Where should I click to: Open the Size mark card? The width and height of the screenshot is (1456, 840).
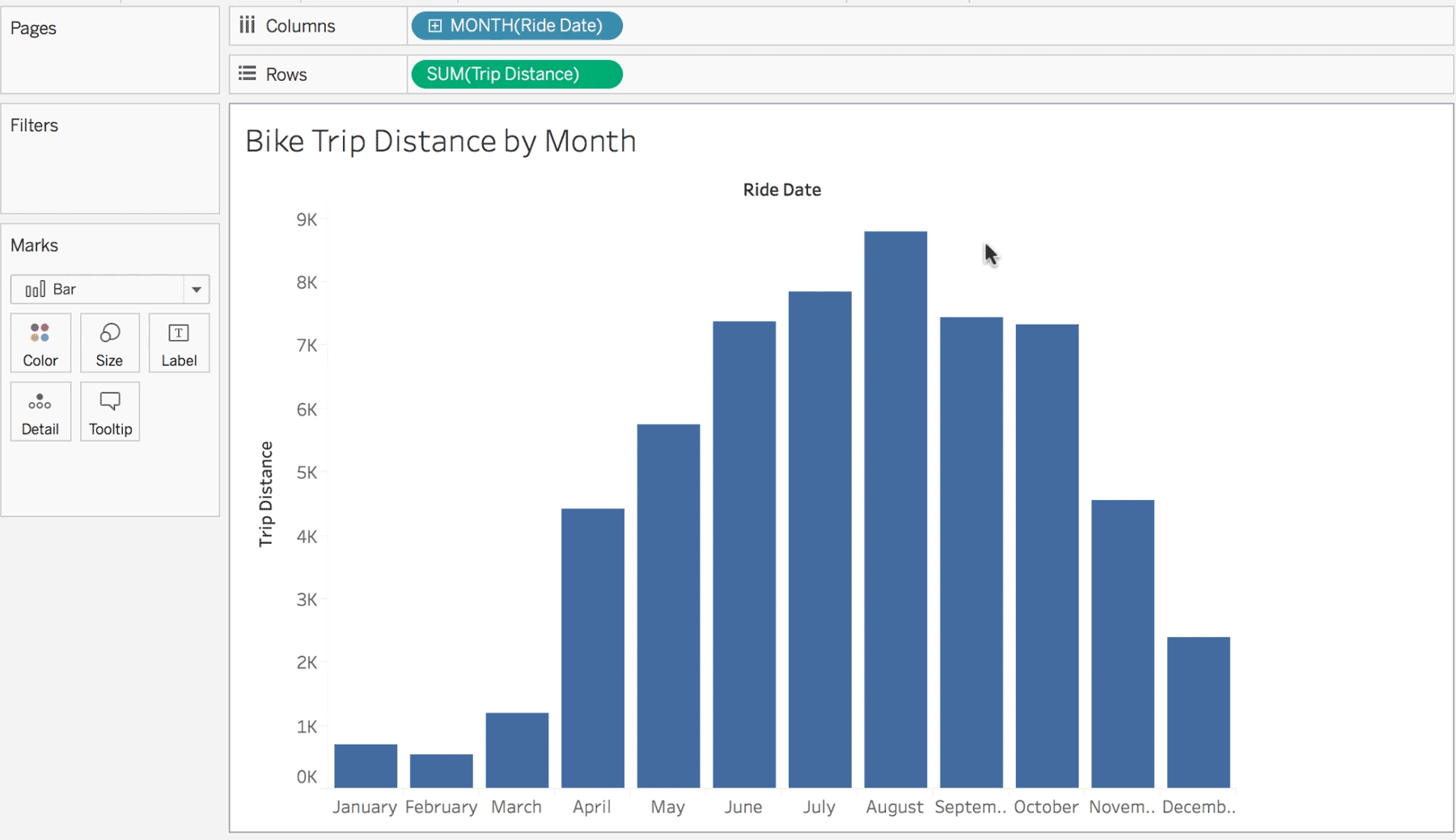point(109,342)
